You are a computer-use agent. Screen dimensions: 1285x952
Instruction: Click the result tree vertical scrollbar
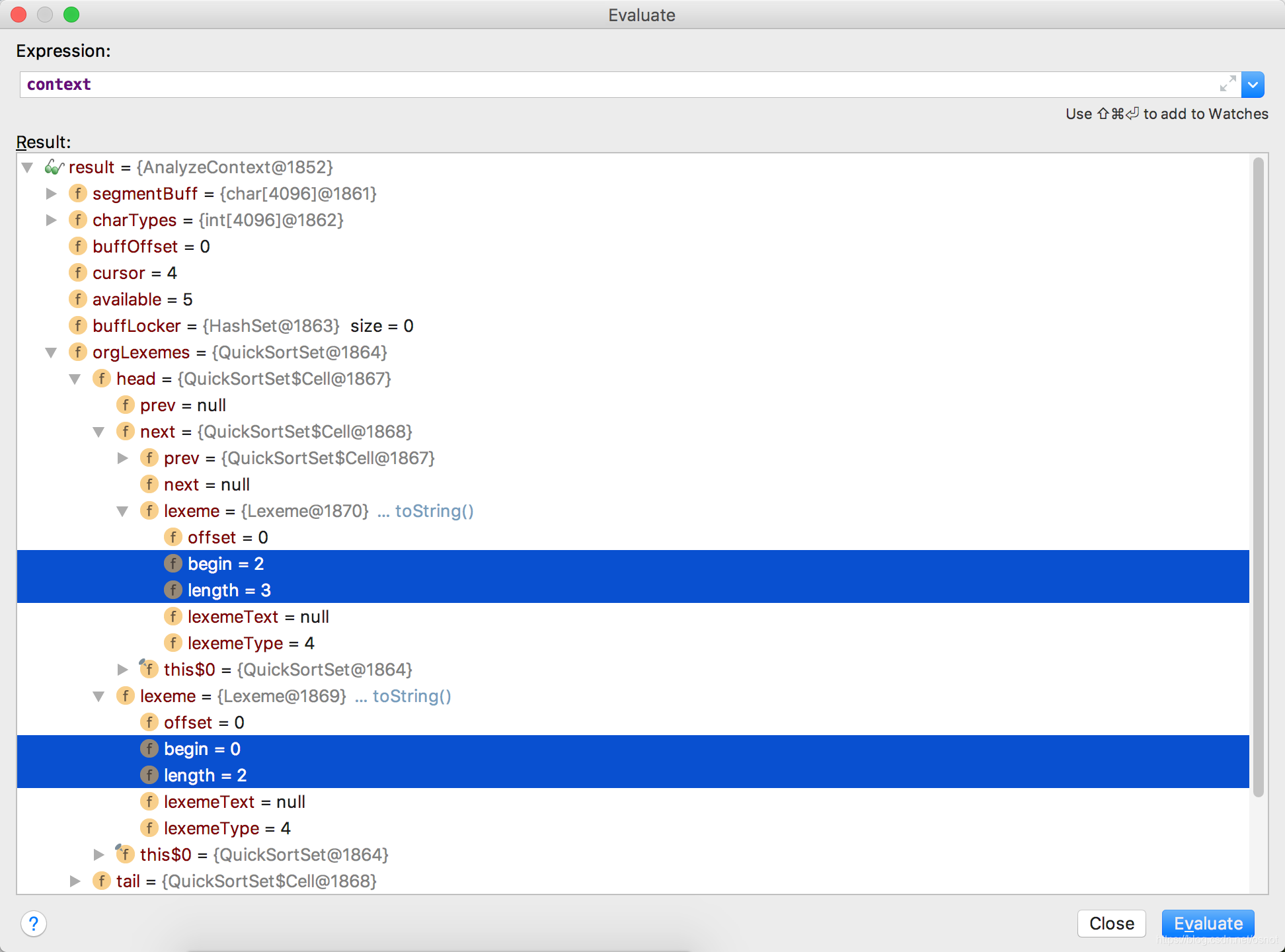[1258, 476]
